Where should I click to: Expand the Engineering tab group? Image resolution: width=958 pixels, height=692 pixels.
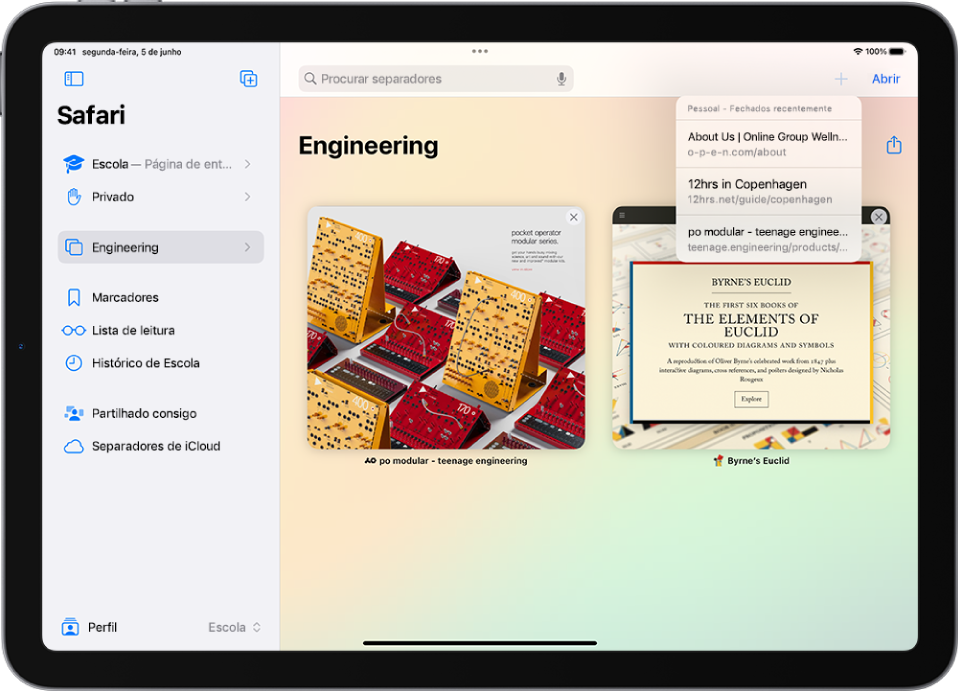click(248, 247)
